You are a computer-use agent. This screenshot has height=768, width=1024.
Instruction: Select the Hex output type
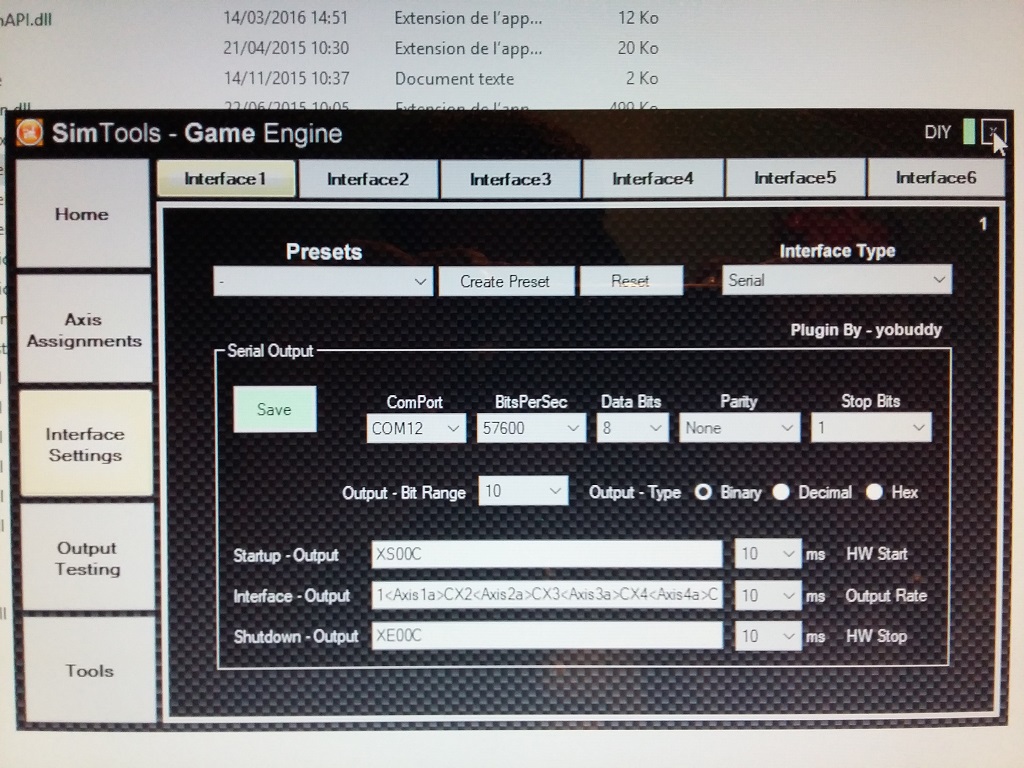874,492
